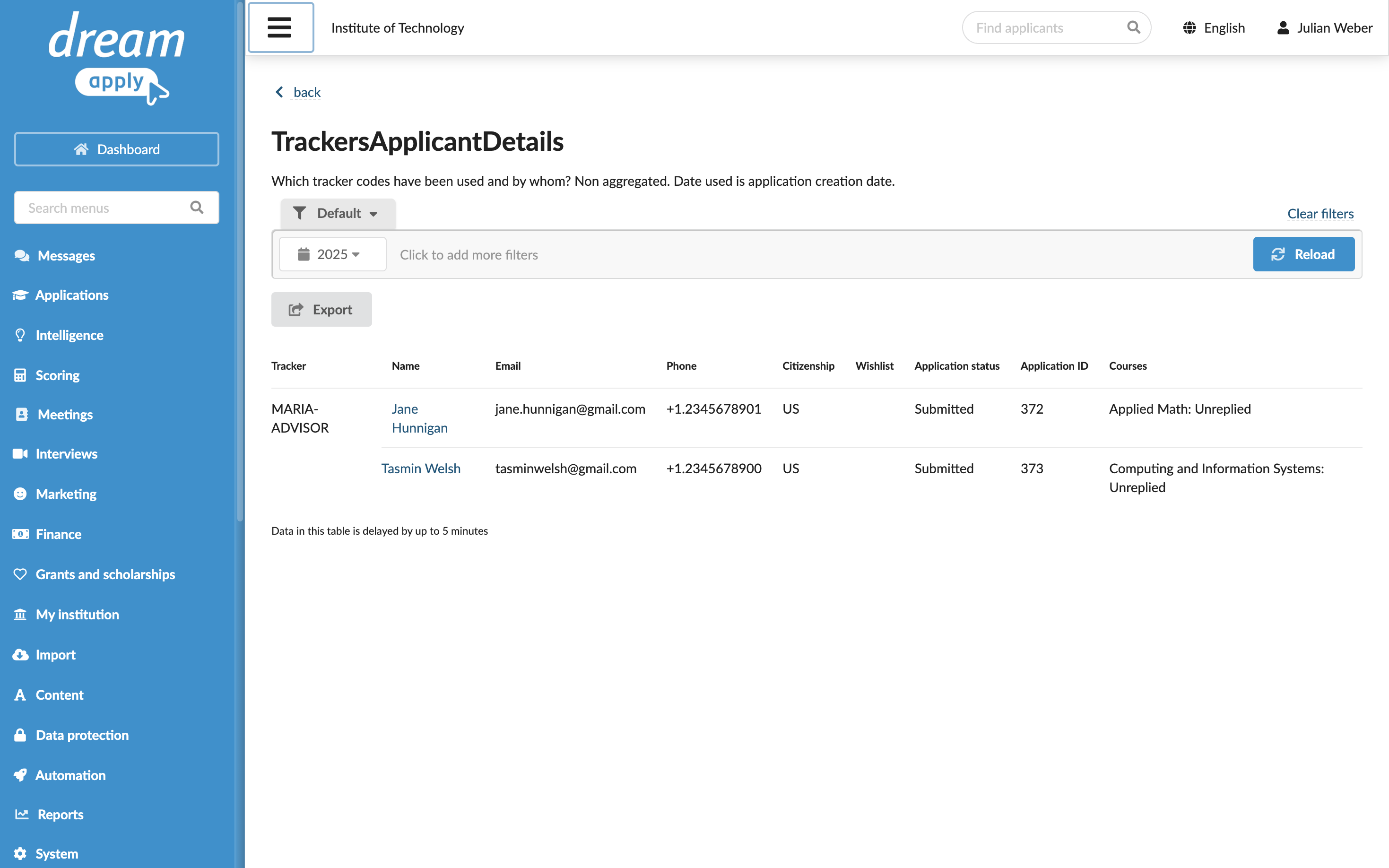Open the Scoring menu
1389x868 pixels.
(57, 375)
